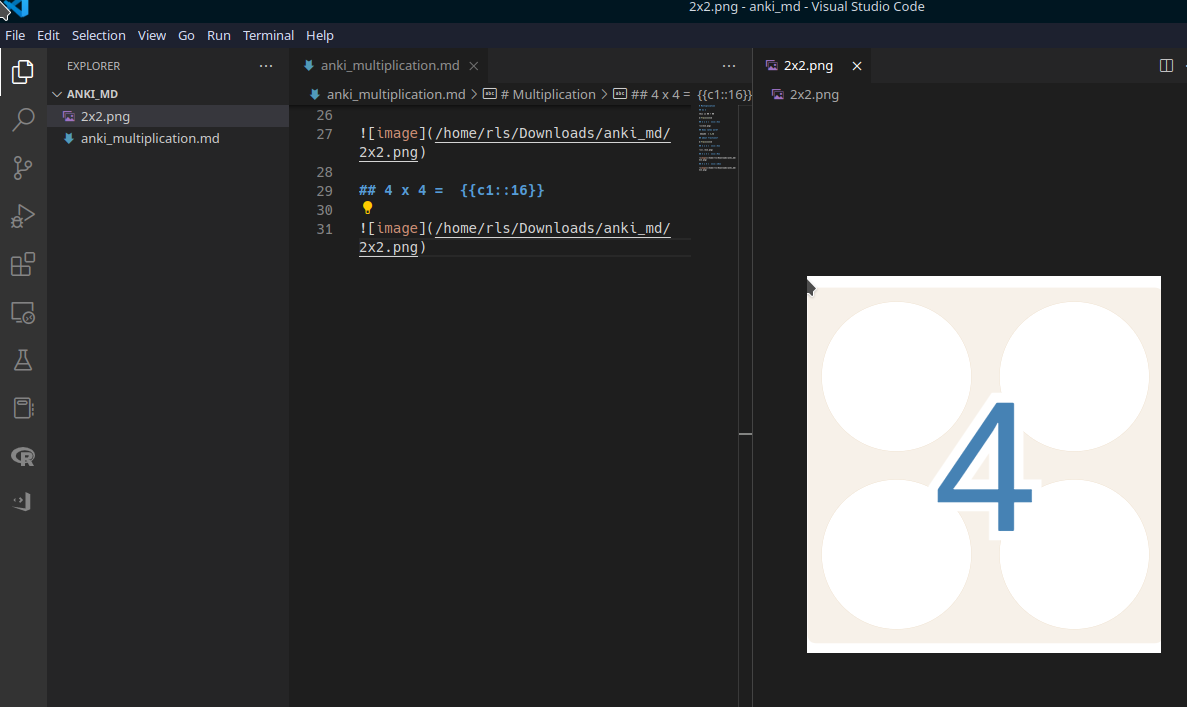Open the Go menu

[186, 36]
